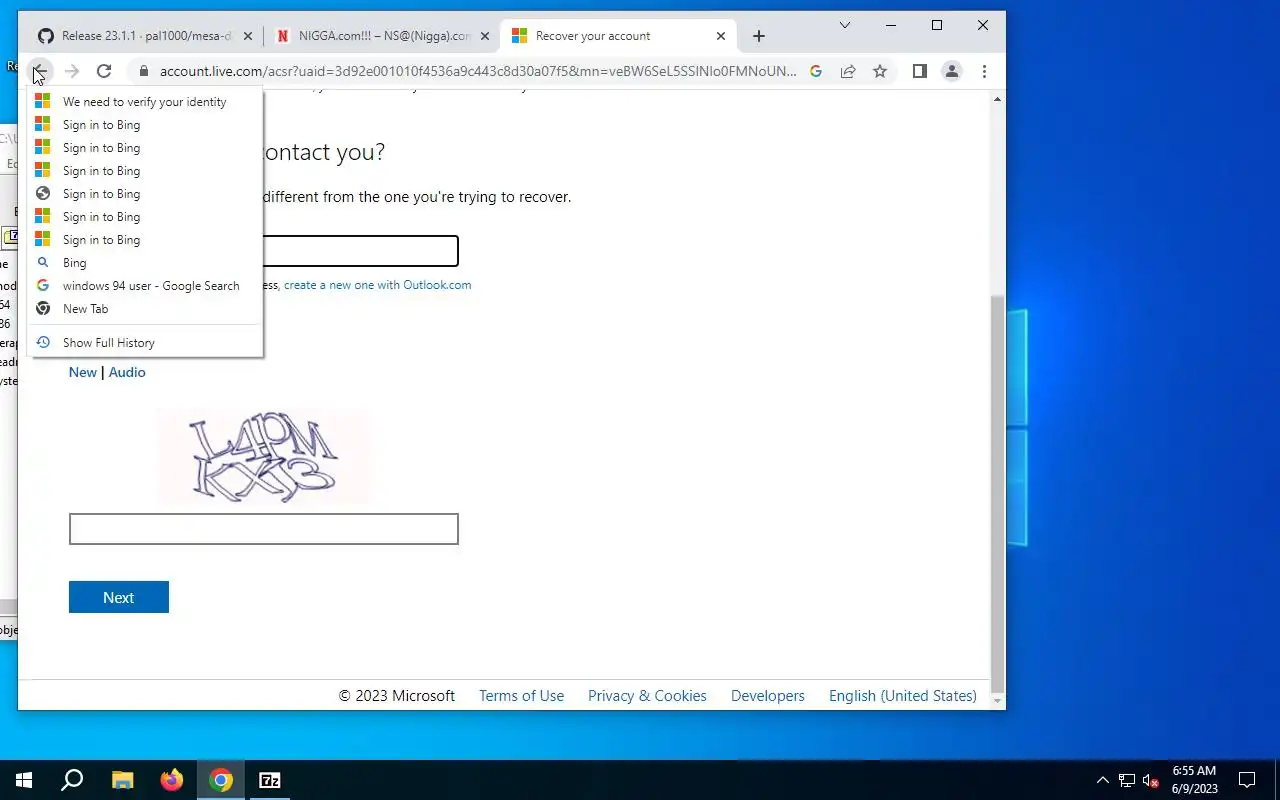The height and width of the screenshot is (800, 1280).
Task: Click the Google icon in the address bar
Action: [816, 71]
